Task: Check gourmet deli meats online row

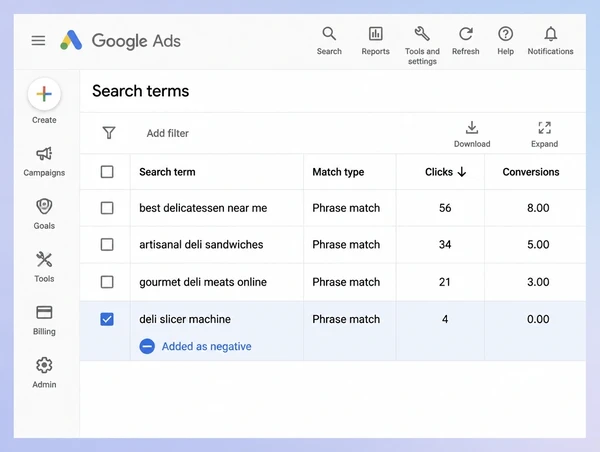Action: pyautogui.click(x=107, y=282)
